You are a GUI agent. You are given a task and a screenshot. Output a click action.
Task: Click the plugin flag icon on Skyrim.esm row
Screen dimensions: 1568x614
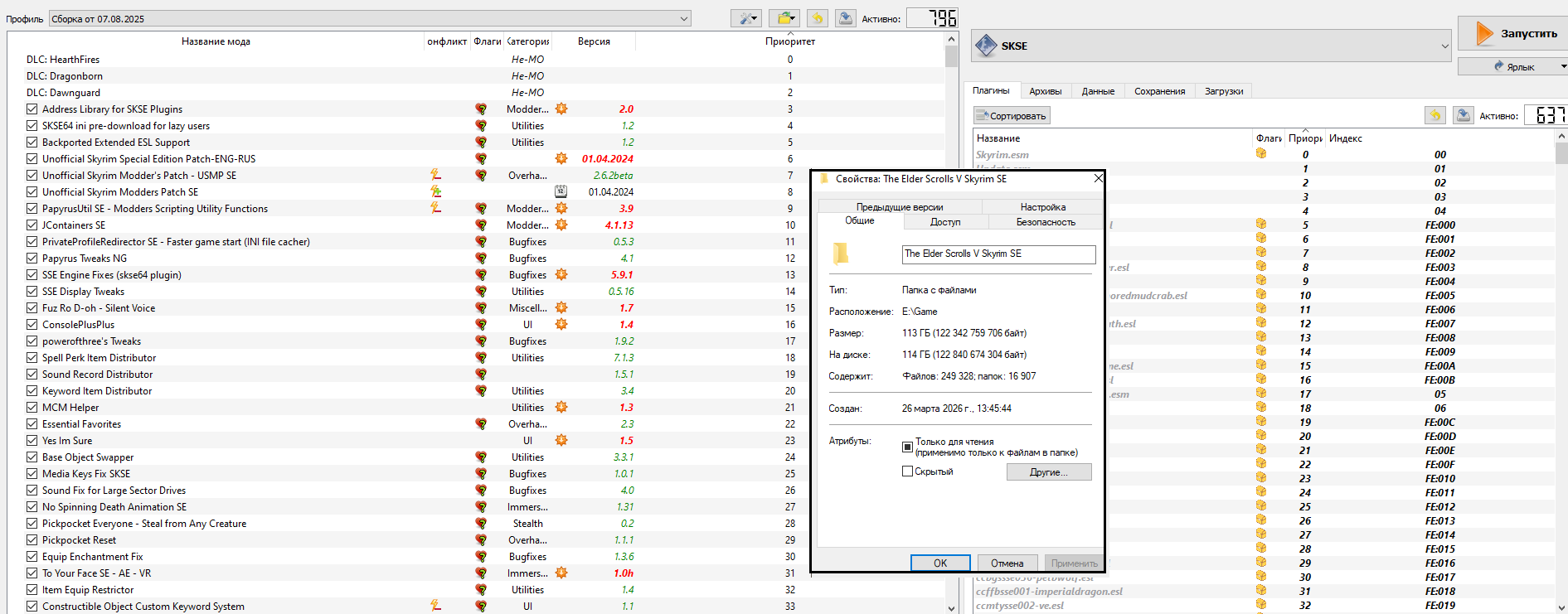pos(1261,153)
